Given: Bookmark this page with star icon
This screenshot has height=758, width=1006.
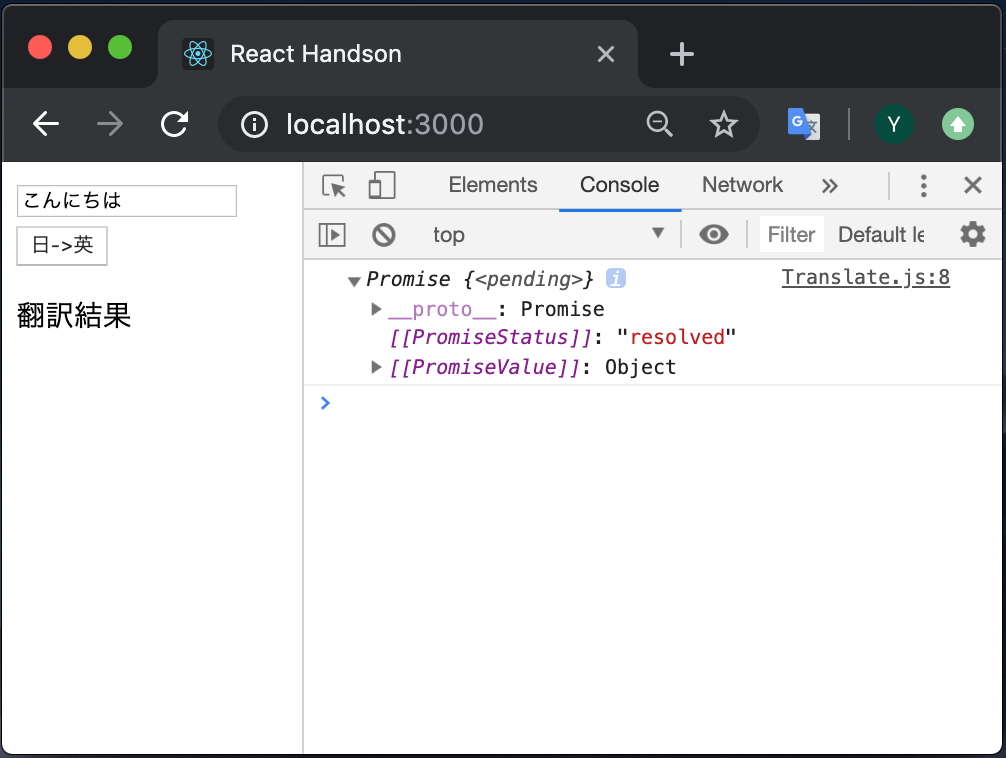Looking at the screenshot, I should [x=724, y=124].
